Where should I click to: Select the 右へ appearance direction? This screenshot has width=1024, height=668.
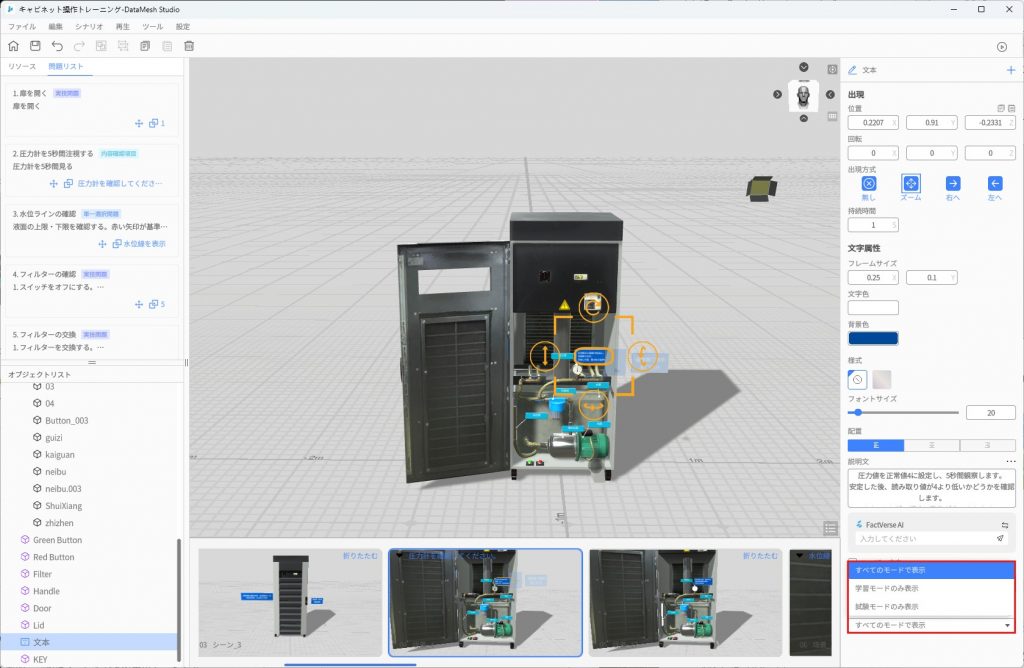tap(953, 184)
